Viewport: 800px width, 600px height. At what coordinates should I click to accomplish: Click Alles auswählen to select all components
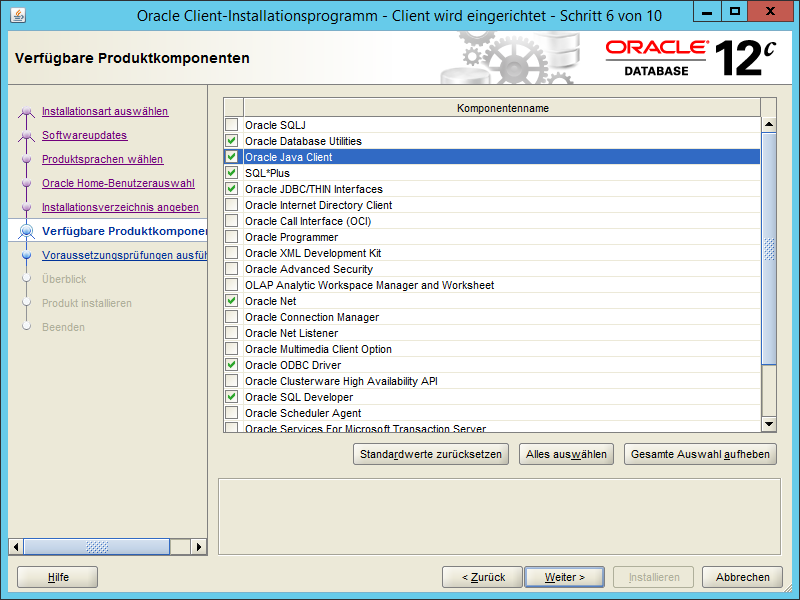pos(566,453)
